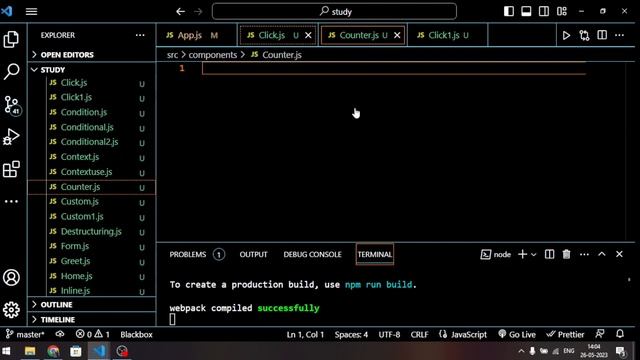640x360 pixels.
Task: Select JavaScript language mode
Action: coord(463,335)
